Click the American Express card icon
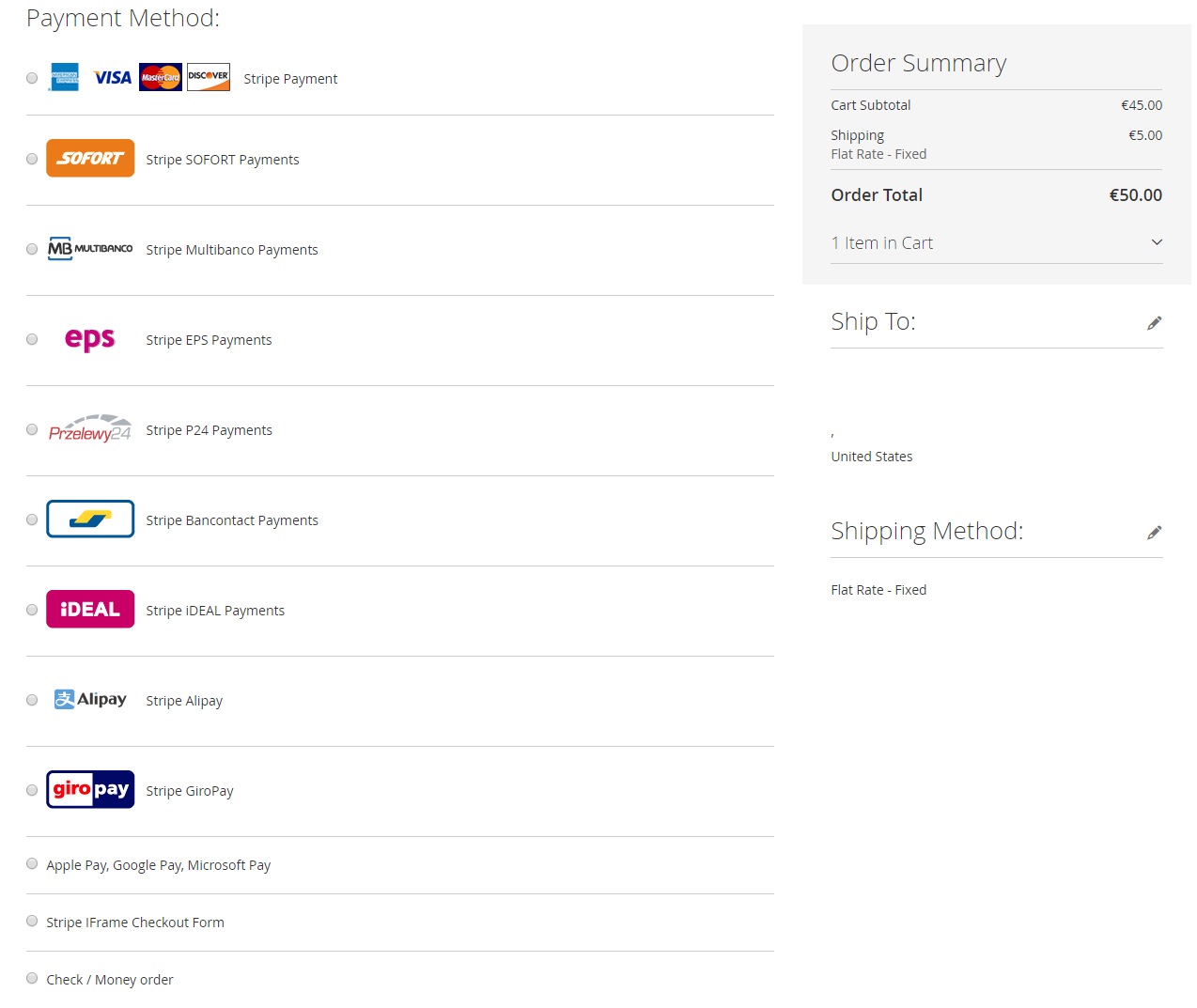The height and width of the screenshot is (1008, 1197). tap(63, 77)
